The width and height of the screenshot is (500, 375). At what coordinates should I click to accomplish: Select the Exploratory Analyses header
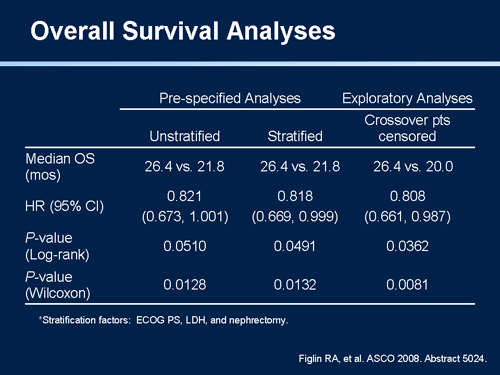coord(407,98)
